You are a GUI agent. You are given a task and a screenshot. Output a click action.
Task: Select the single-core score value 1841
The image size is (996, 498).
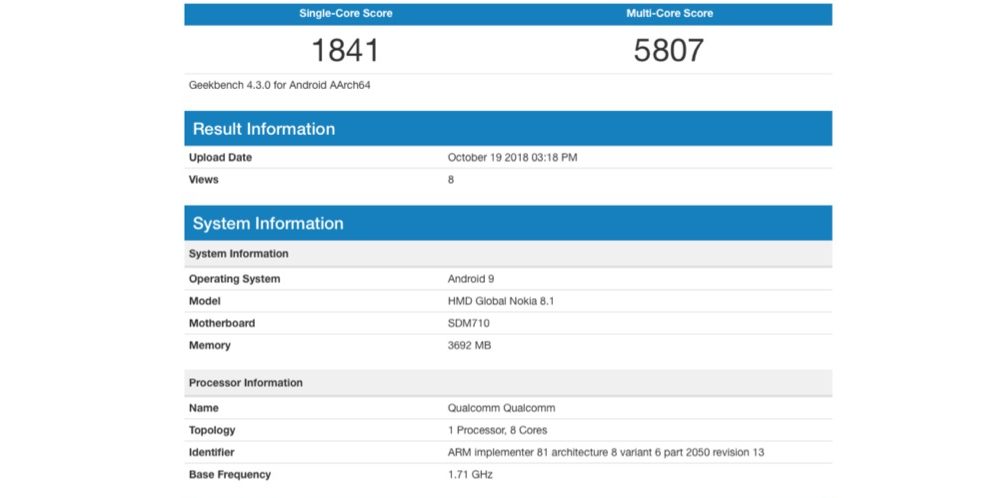click(346, 50)
